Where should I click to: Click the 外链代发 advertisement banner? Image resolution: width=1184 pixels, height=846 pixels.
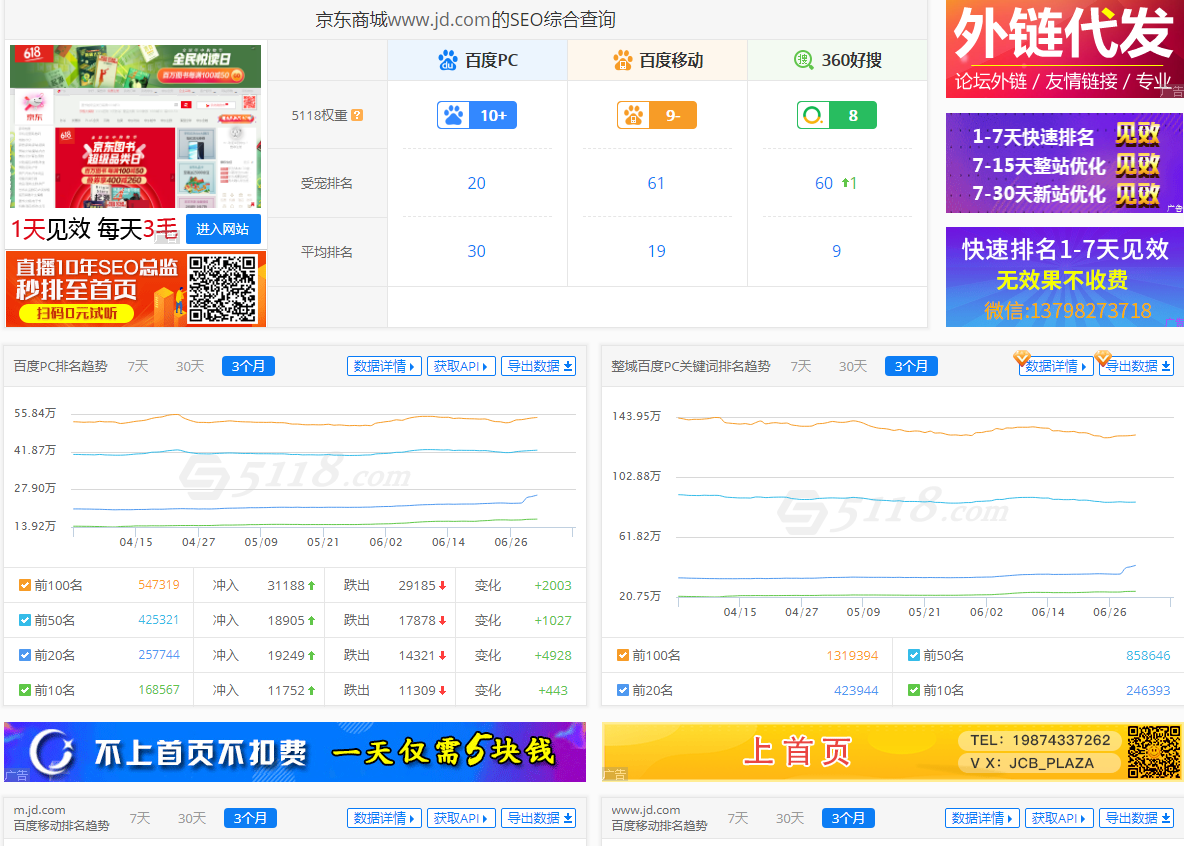1065,49
